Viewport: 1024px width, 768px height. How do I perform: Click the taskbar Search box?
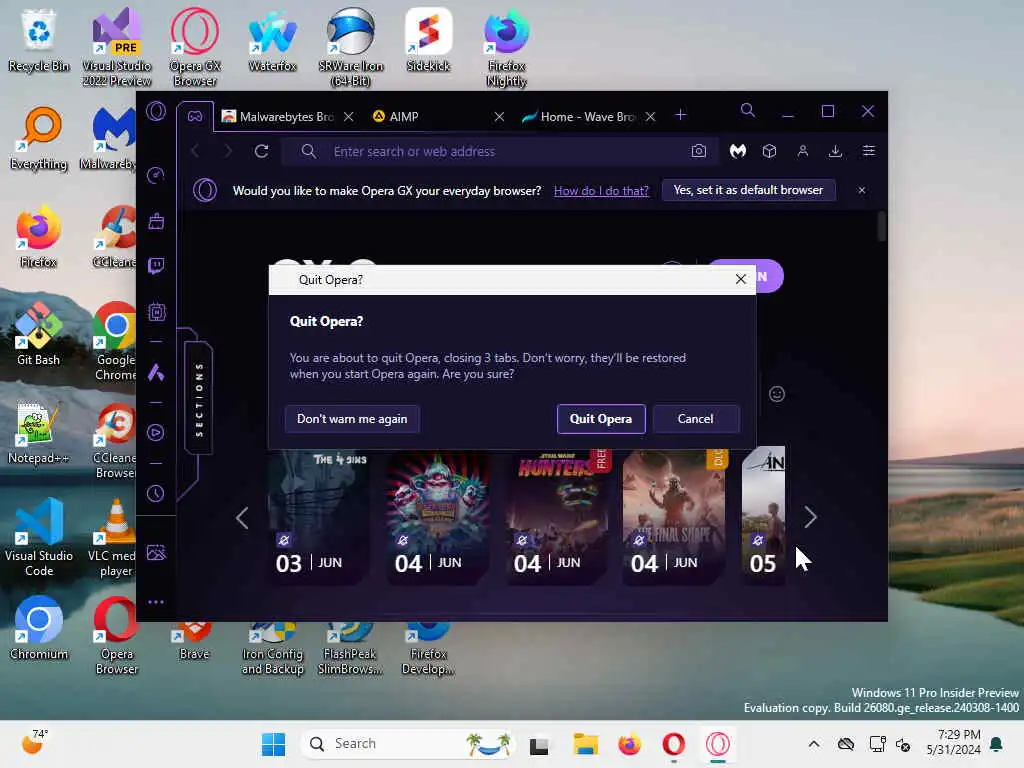408,744
